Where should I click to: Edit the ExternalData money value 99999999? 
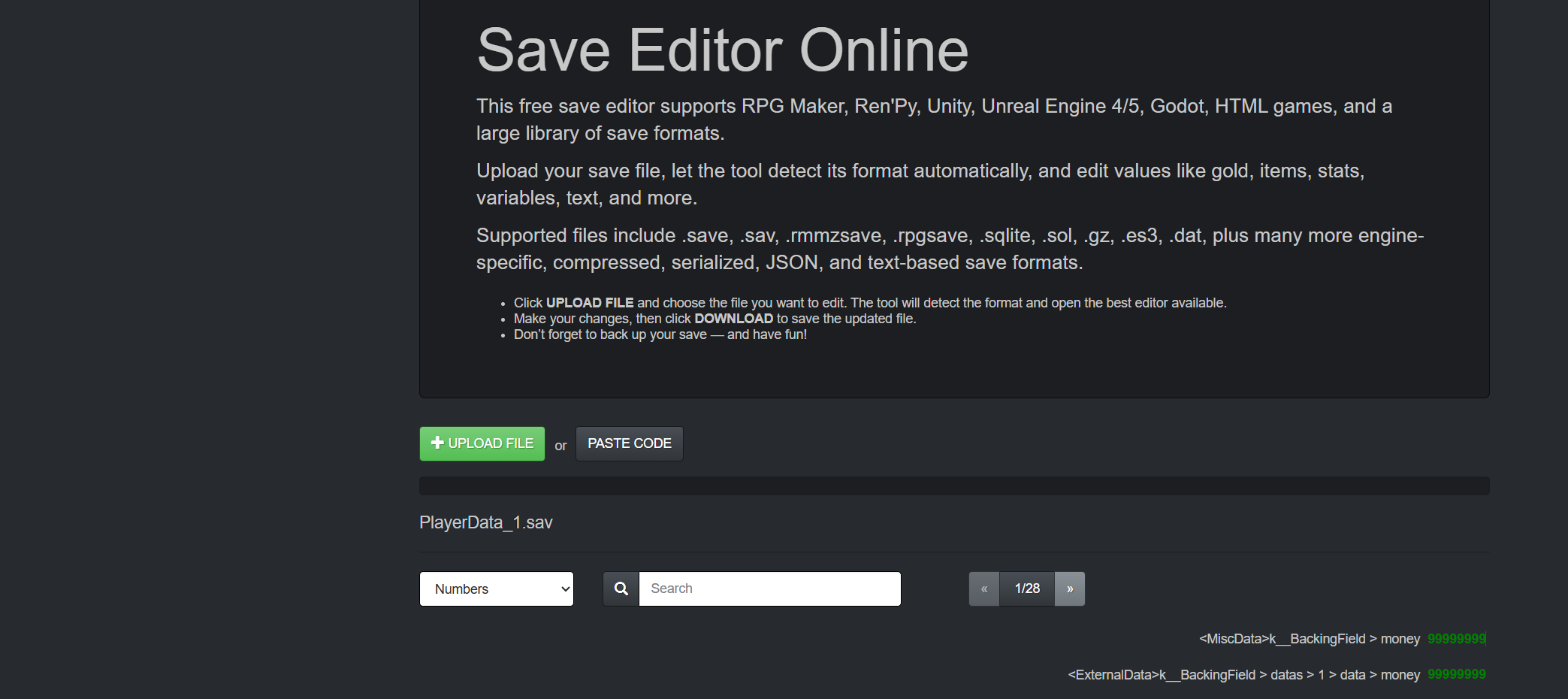tap(1456, 674)
